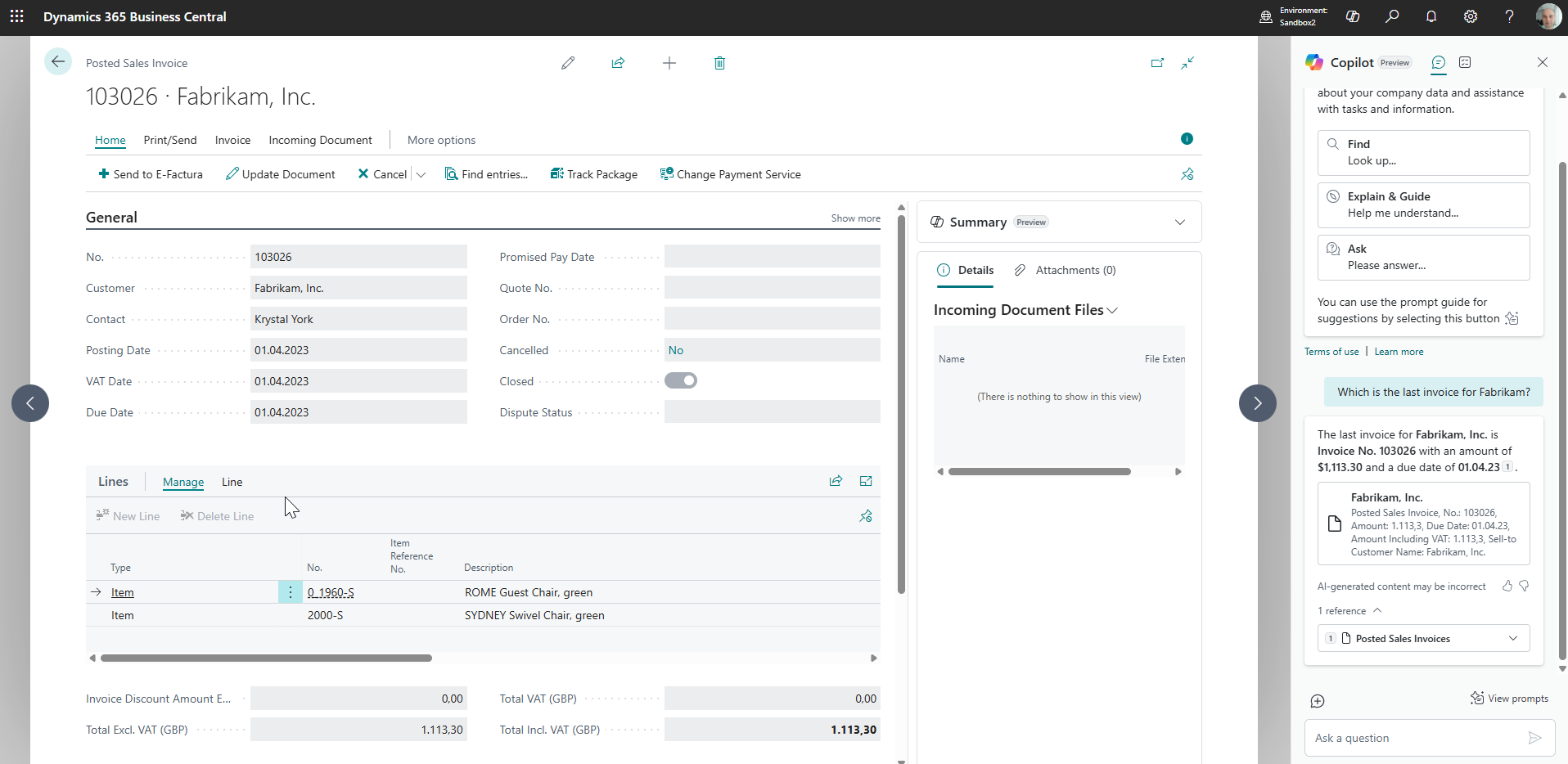The width and height of the screenshot is (1568, 764).
Task: Expand the Summary section chevron
Action: pyautogui.click(x=1179, y=222)
